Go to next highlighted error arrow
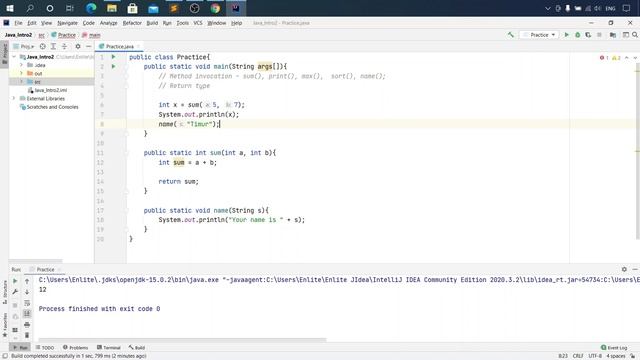Screen dimensions: 640x360 635,58
